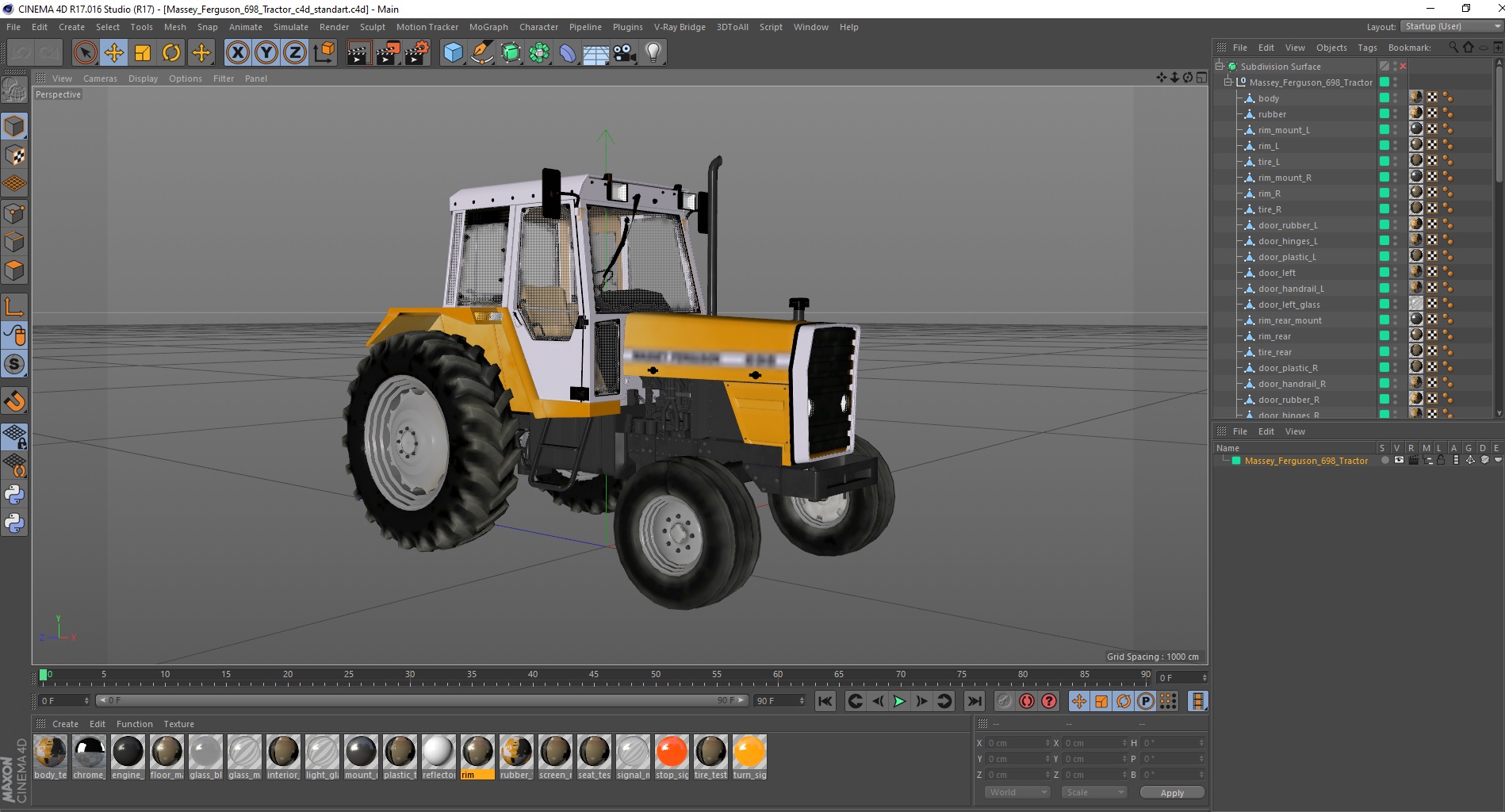Open the spline Pen tool
This screenshot has height=812, width=1505.
(x=481, y=53)
